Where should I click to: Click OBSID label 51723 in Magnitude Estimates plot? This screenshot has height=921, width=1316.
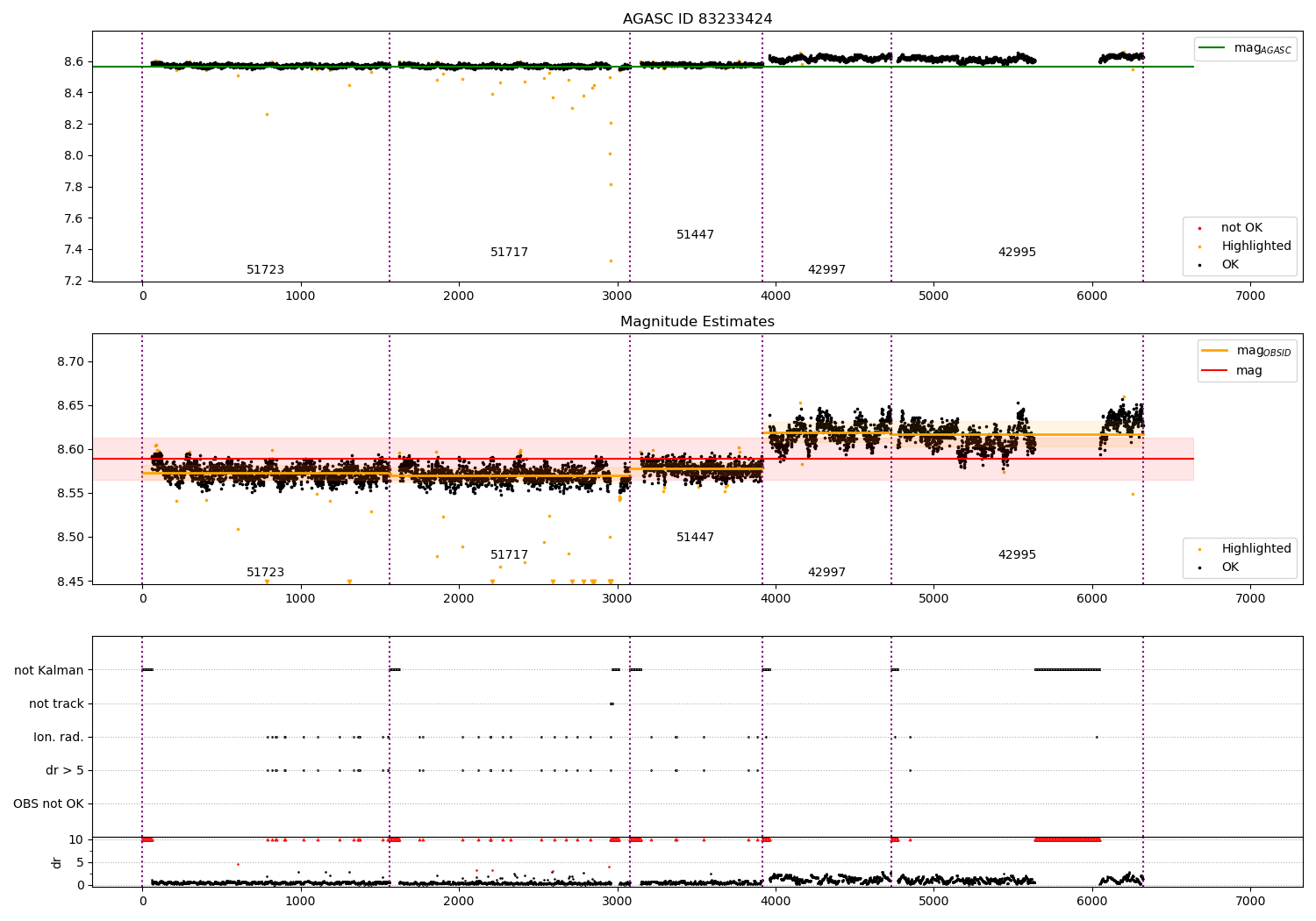[265, 573]
